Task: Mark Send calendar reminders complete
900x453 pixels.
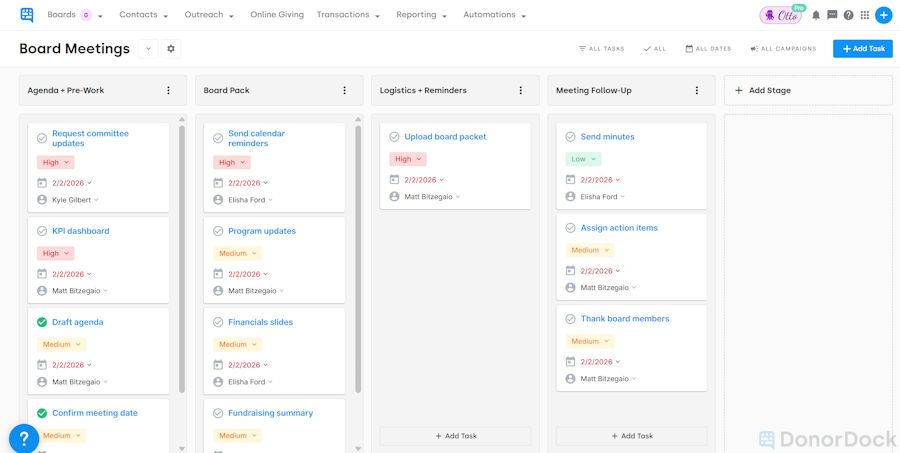Action: [x=218, y=138]
